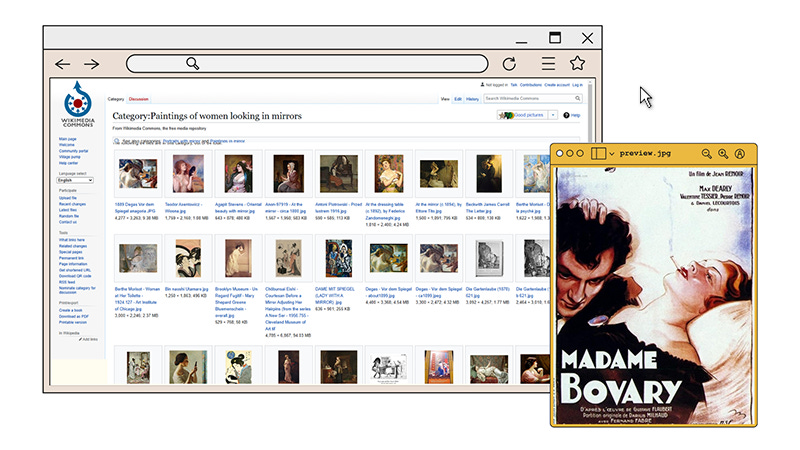
Task: Click the Talk link in the top bar
Action: tap(514, 85)
